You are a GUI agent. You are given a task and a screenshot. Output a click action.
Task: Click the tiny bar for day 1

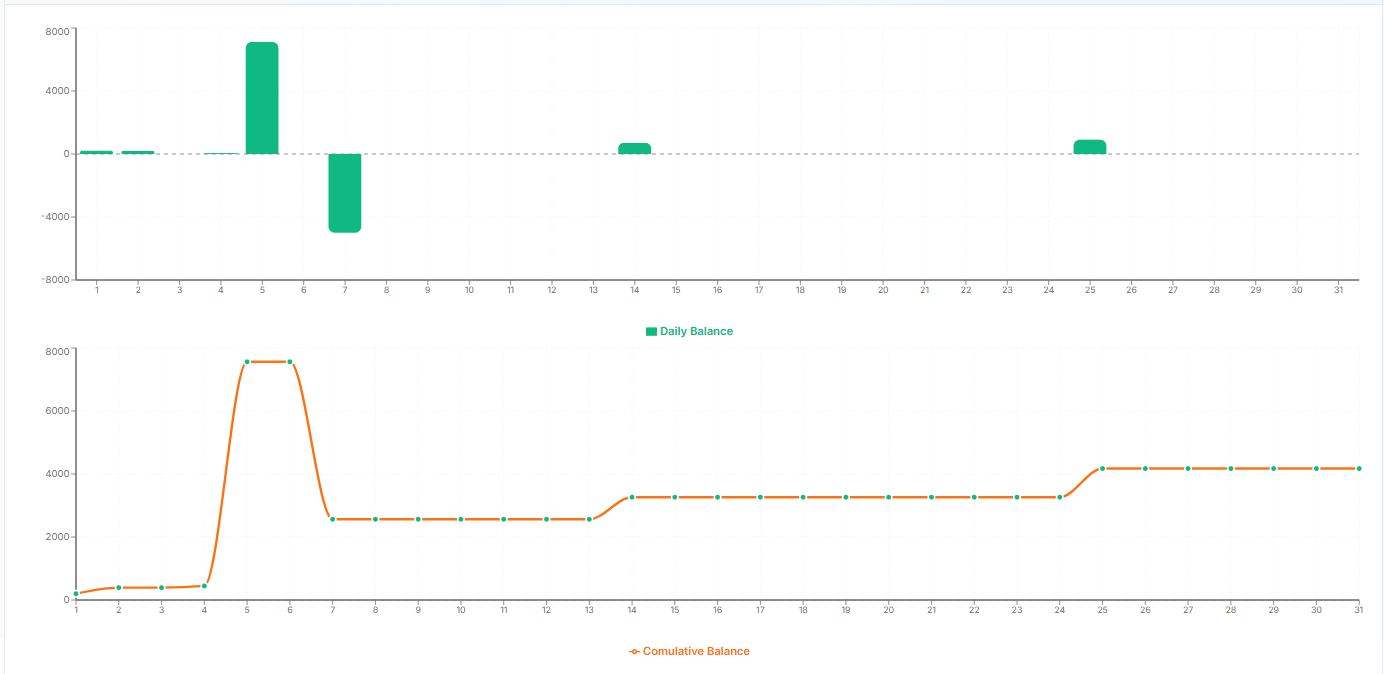coord(97,152)
